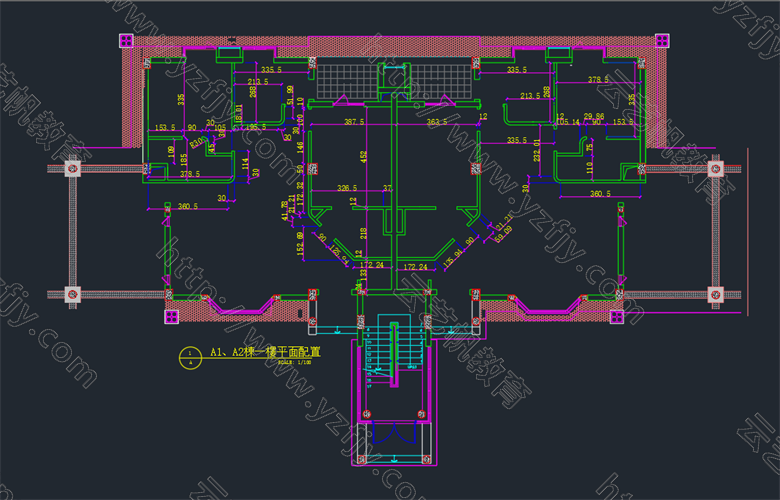Screen dimensions: 780x500
Task: Click the "59.09" angled dimension text
Action: (504, 234)
